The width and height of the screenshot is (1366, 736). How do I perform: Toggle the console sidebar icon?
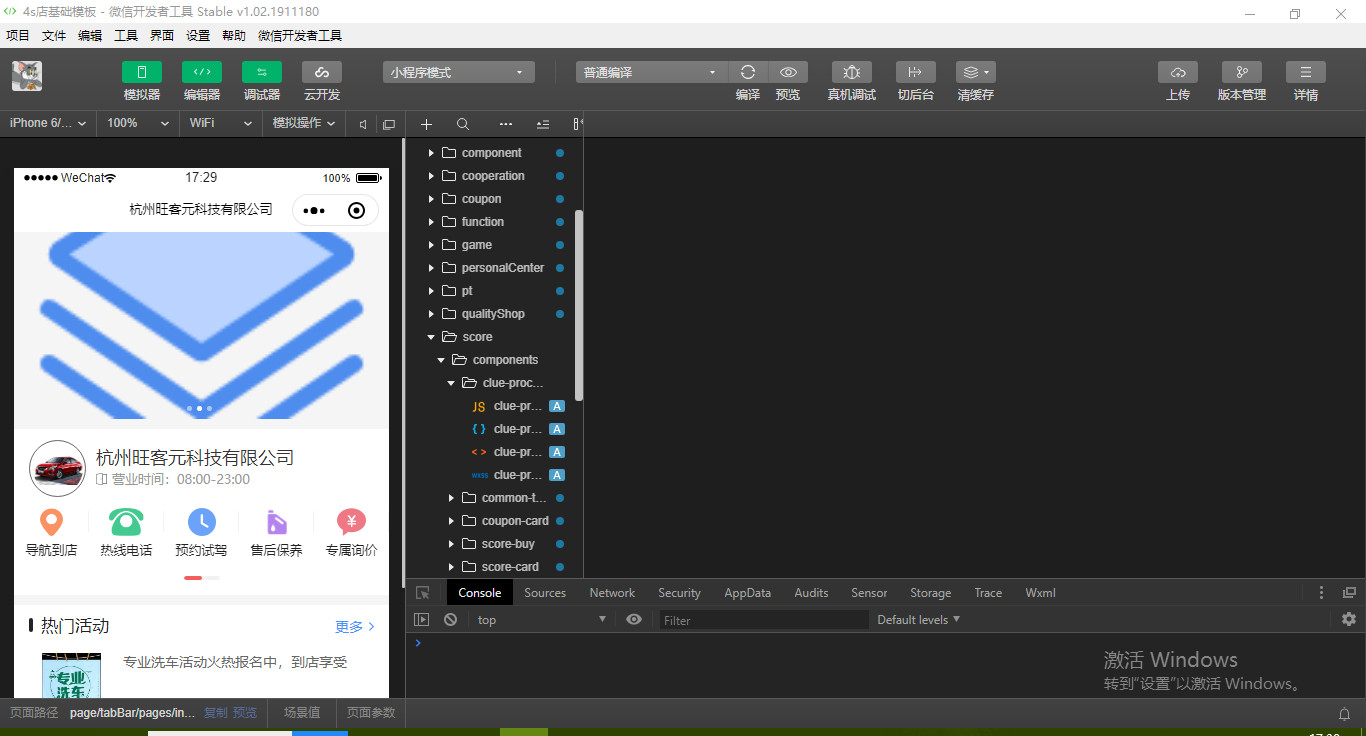coord(422,620)
